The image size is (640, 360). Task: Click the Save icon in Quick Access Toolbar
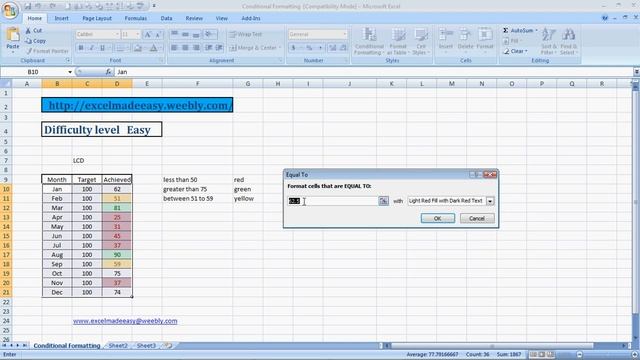click(27, 6)
